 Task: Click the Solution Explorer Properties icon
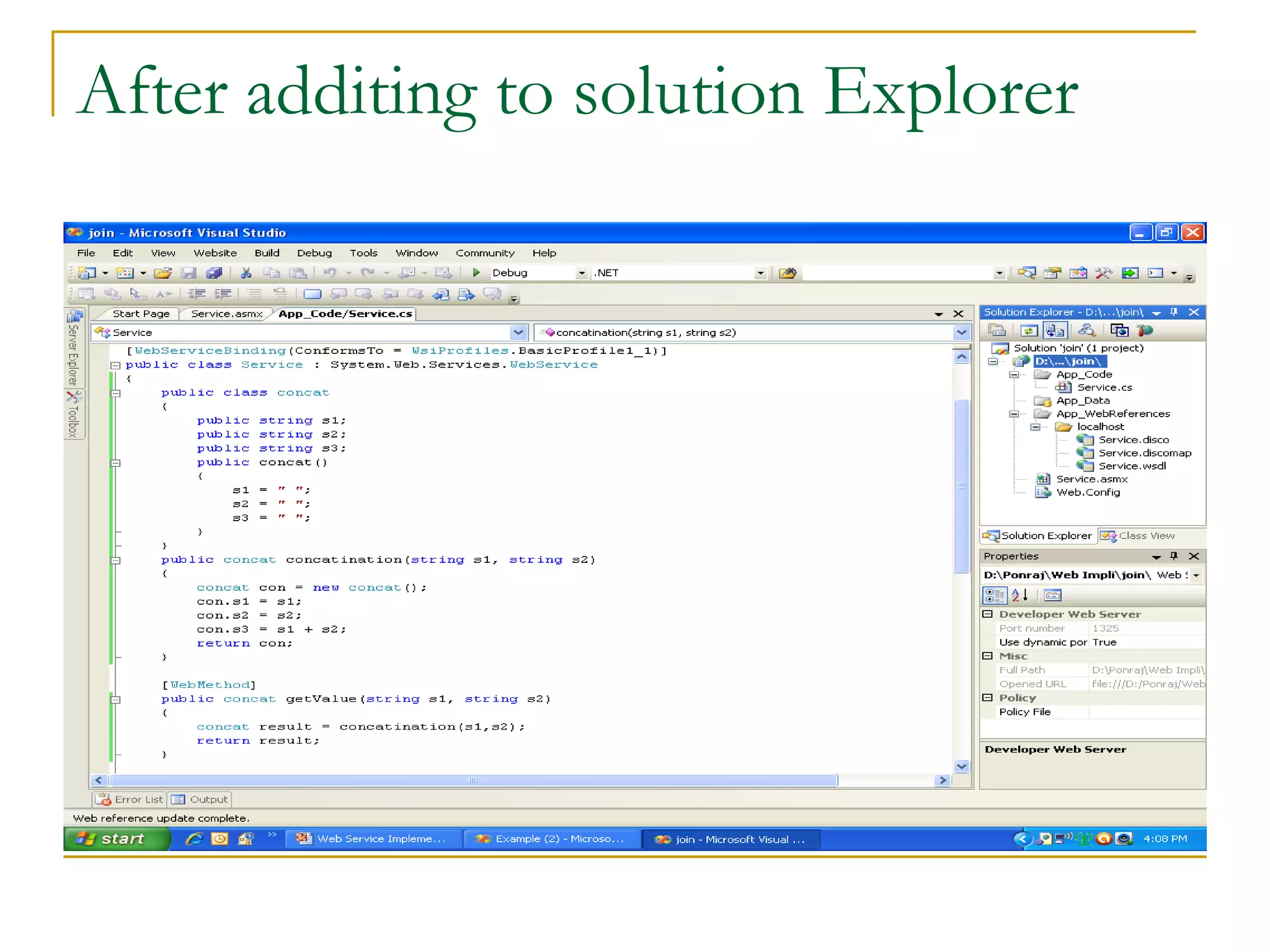997,330
